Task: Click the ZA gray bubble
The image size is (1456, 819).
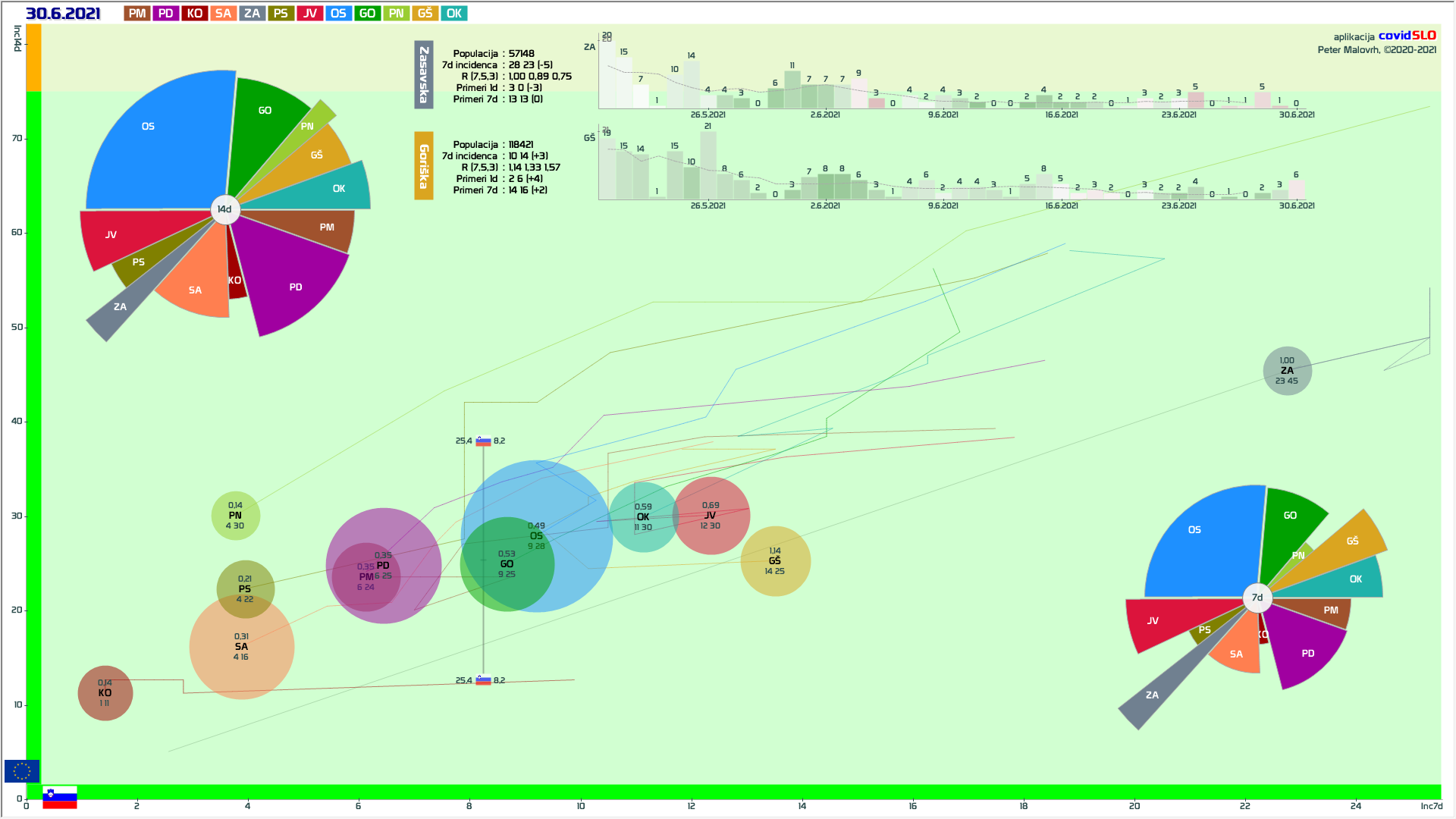Action: coord(1287,371)
